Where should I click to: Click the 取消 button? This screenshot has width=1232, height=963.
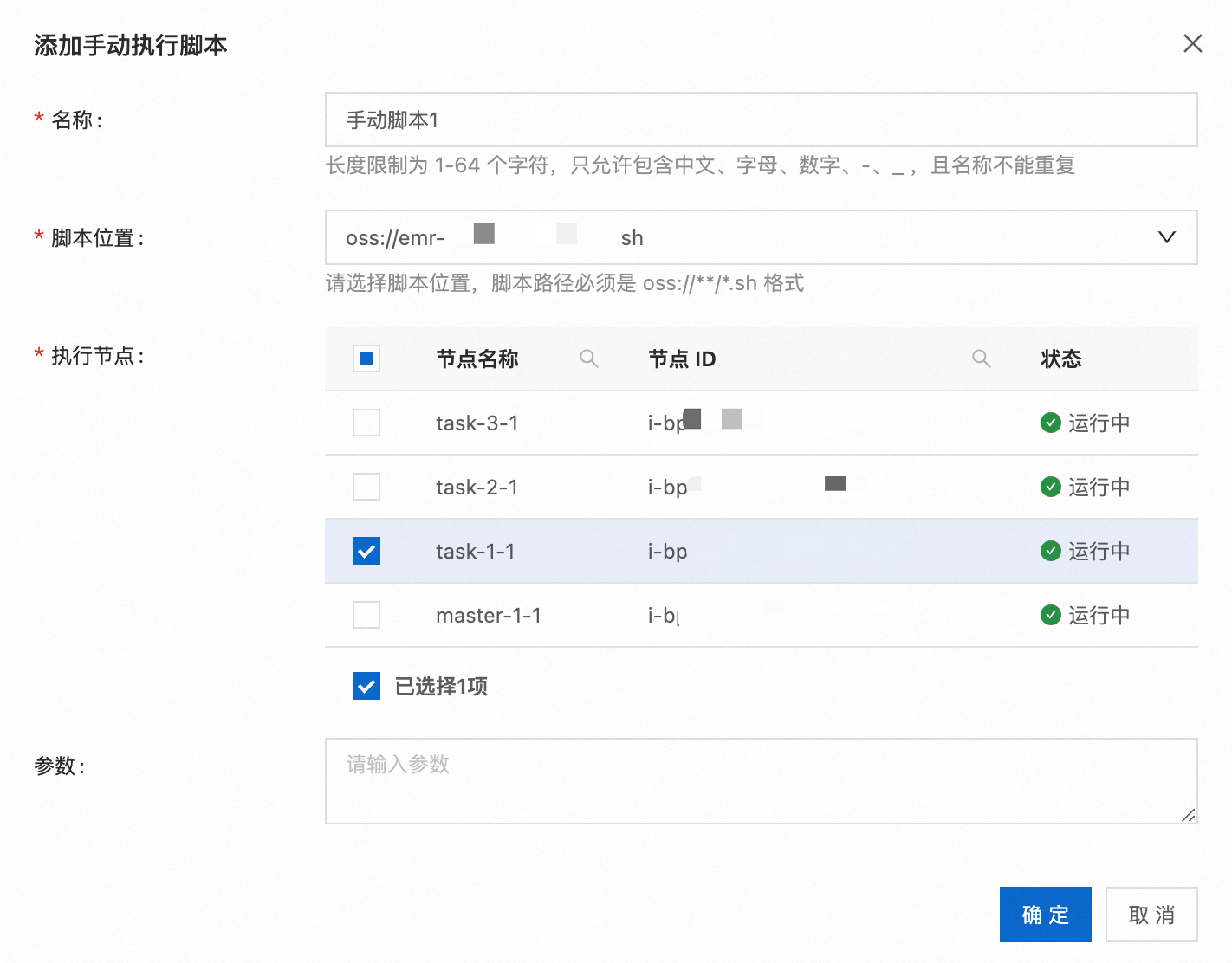[x=1151, y=915]
